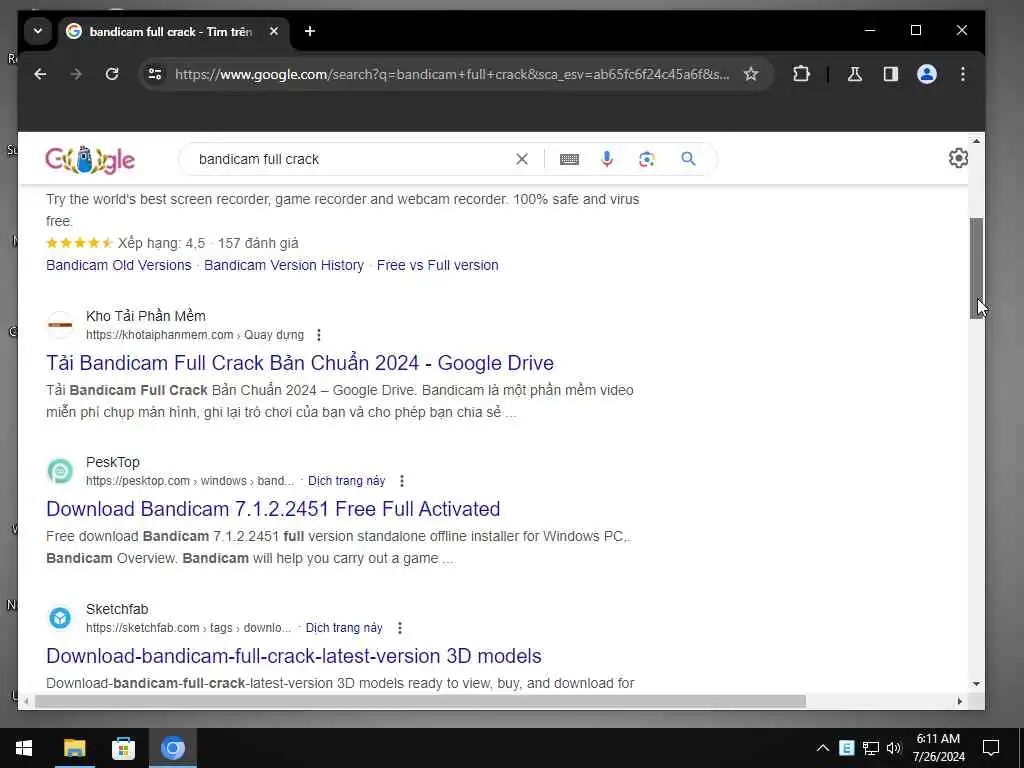
Task: Open the Extensions puzzle icon
Action: pyautogui.click(x=801, y=74)
